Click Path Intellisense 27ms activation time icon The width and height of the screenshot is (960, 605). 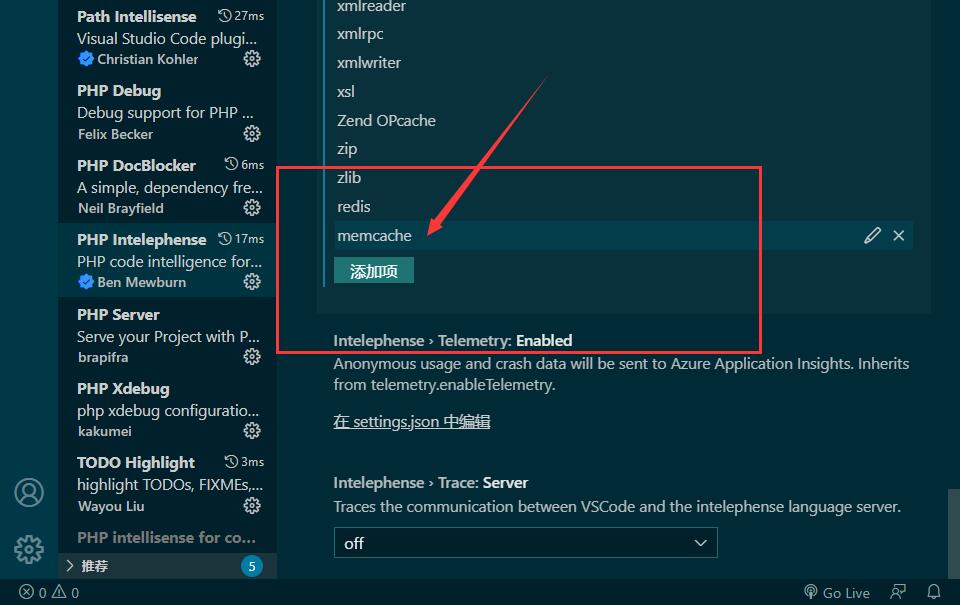pos(225,16)
